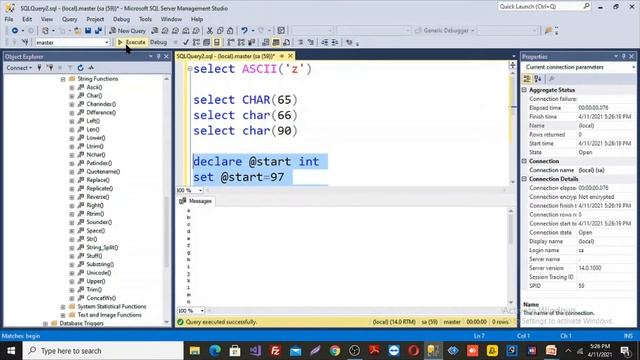Click the Quick Launch search field
Screen dimensions: 640x360
[544, 7]
